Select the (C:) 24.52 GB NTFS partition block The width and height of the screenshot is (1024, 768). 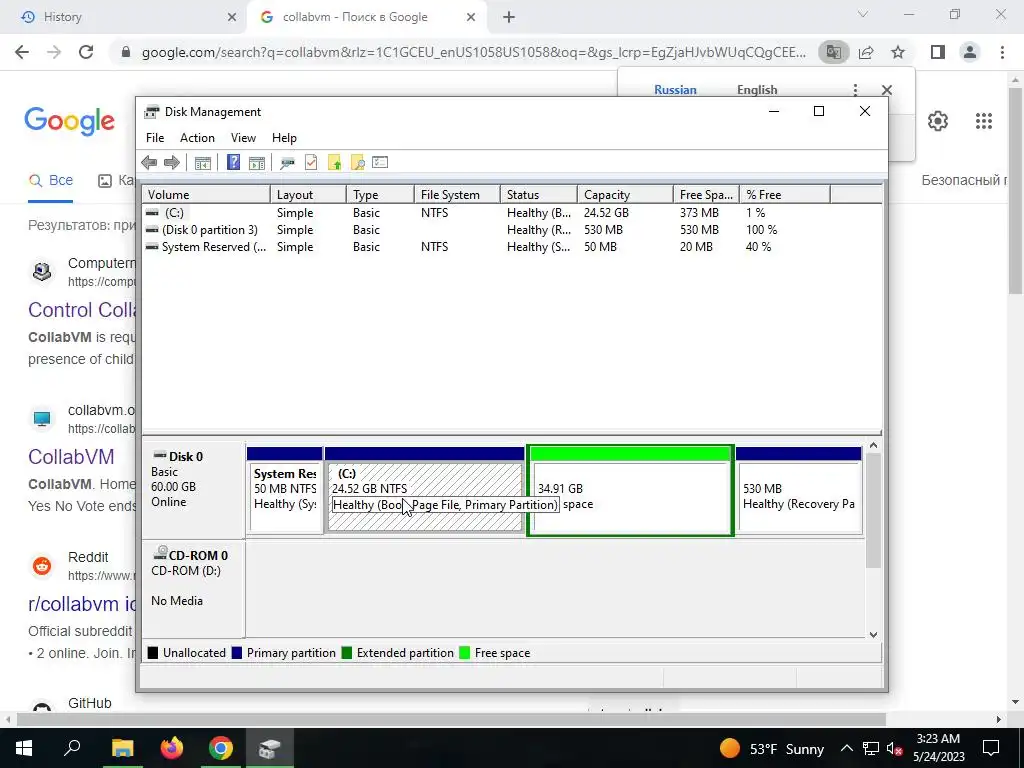click(x=424, y=490)
